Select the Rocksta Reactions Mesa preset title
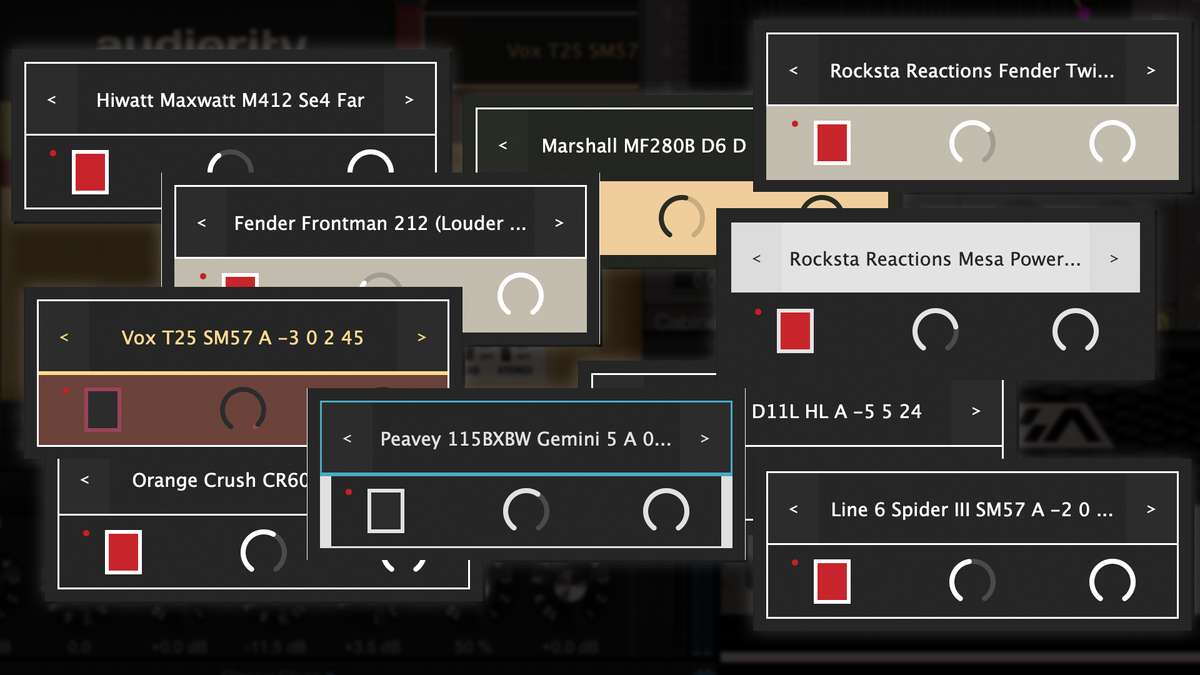 (x=934, y=258)
